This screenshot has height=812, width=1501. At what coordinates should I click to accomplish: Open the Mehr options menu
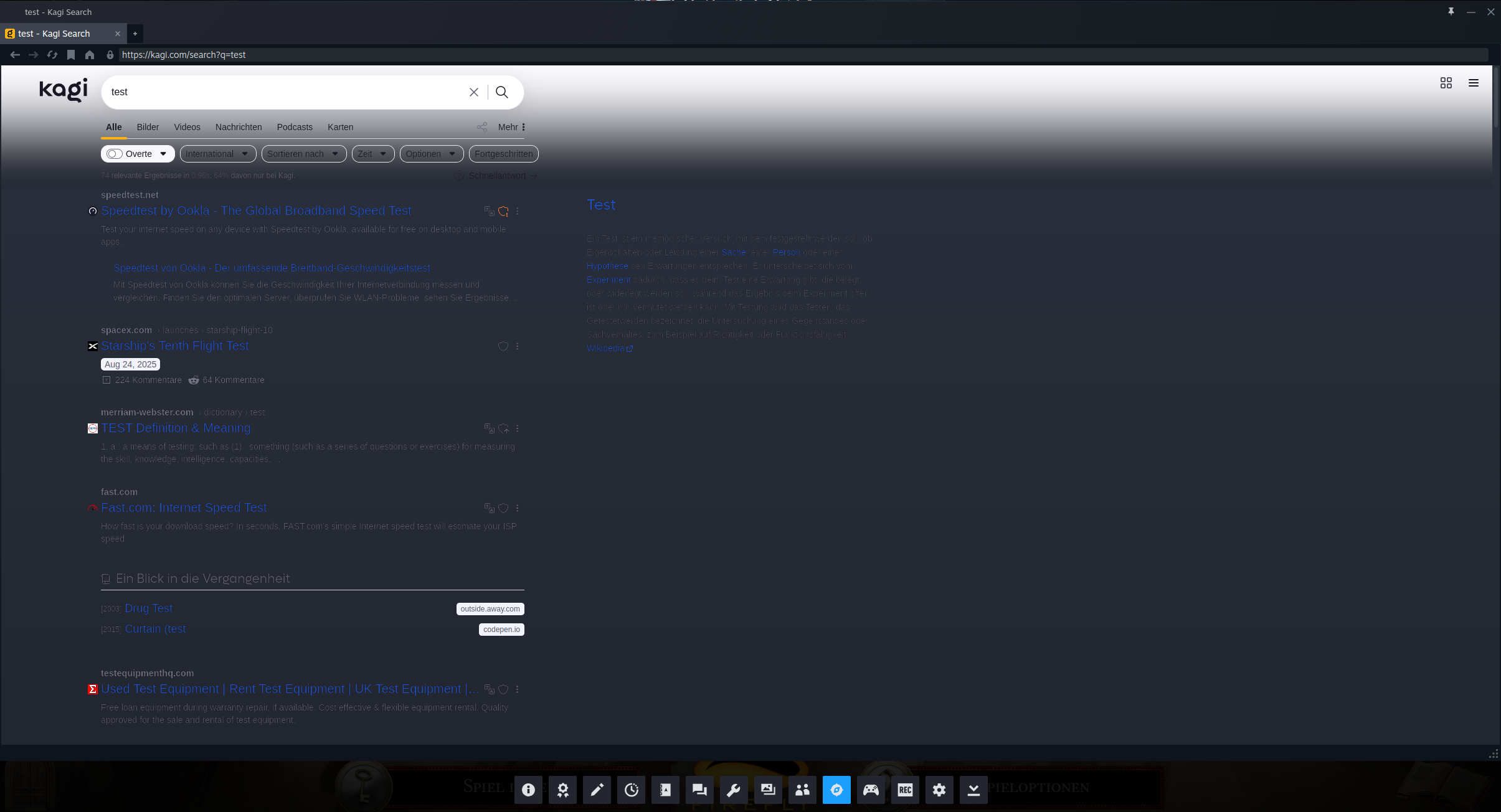click(x=511, y=127)
